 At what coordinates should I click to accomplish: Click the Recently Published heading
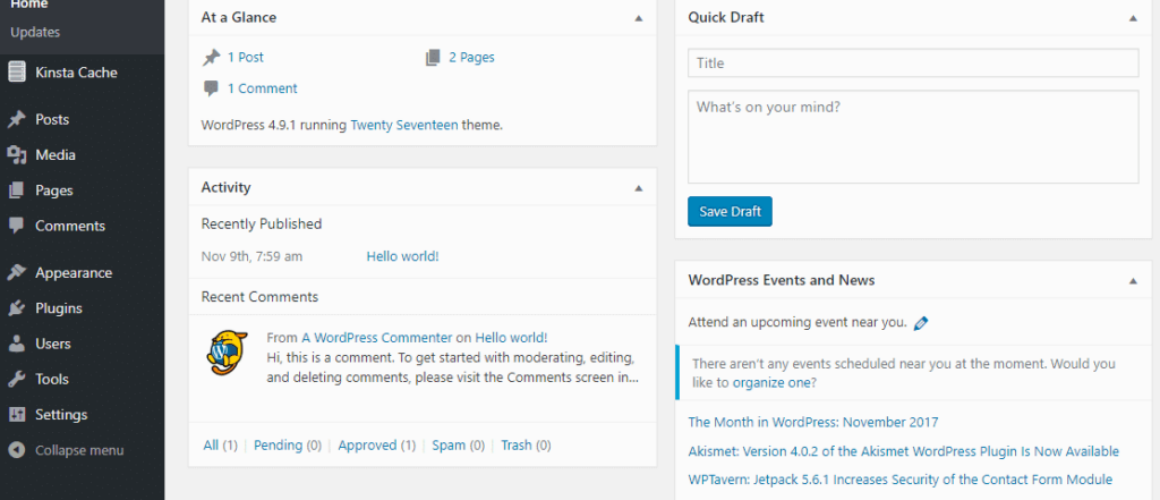[x=261, y=224]
